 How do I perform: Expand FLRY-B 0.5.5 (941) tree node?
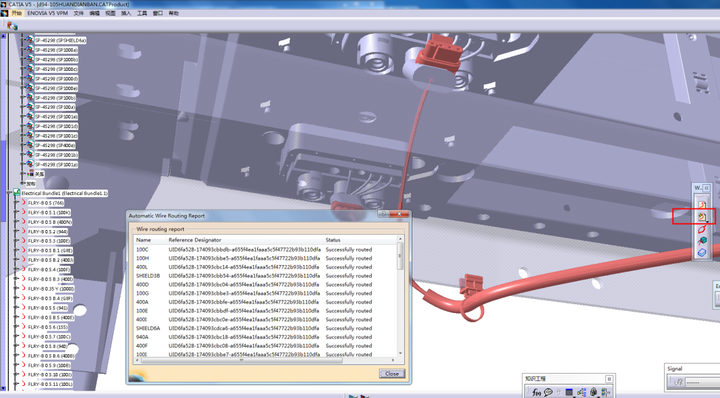[x=17, y=308]
